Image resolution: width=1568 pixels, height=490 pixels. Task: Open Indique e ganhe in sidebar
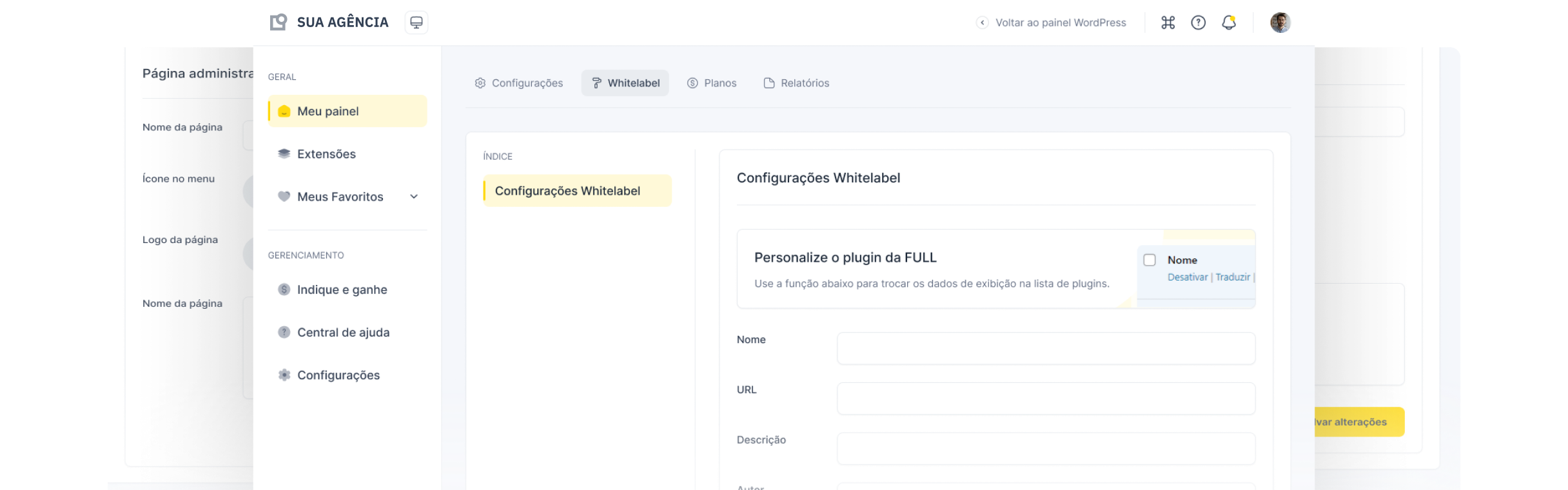coord(342,289)
